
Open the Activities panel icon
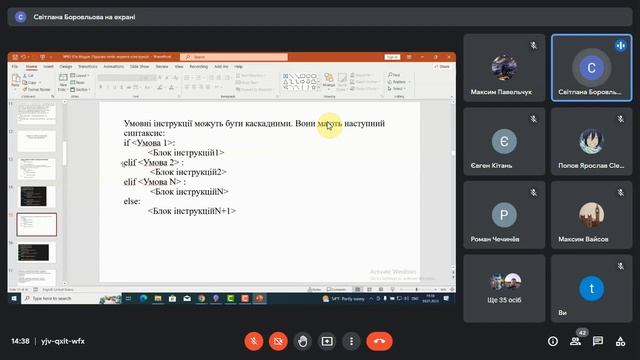(620, 341)
